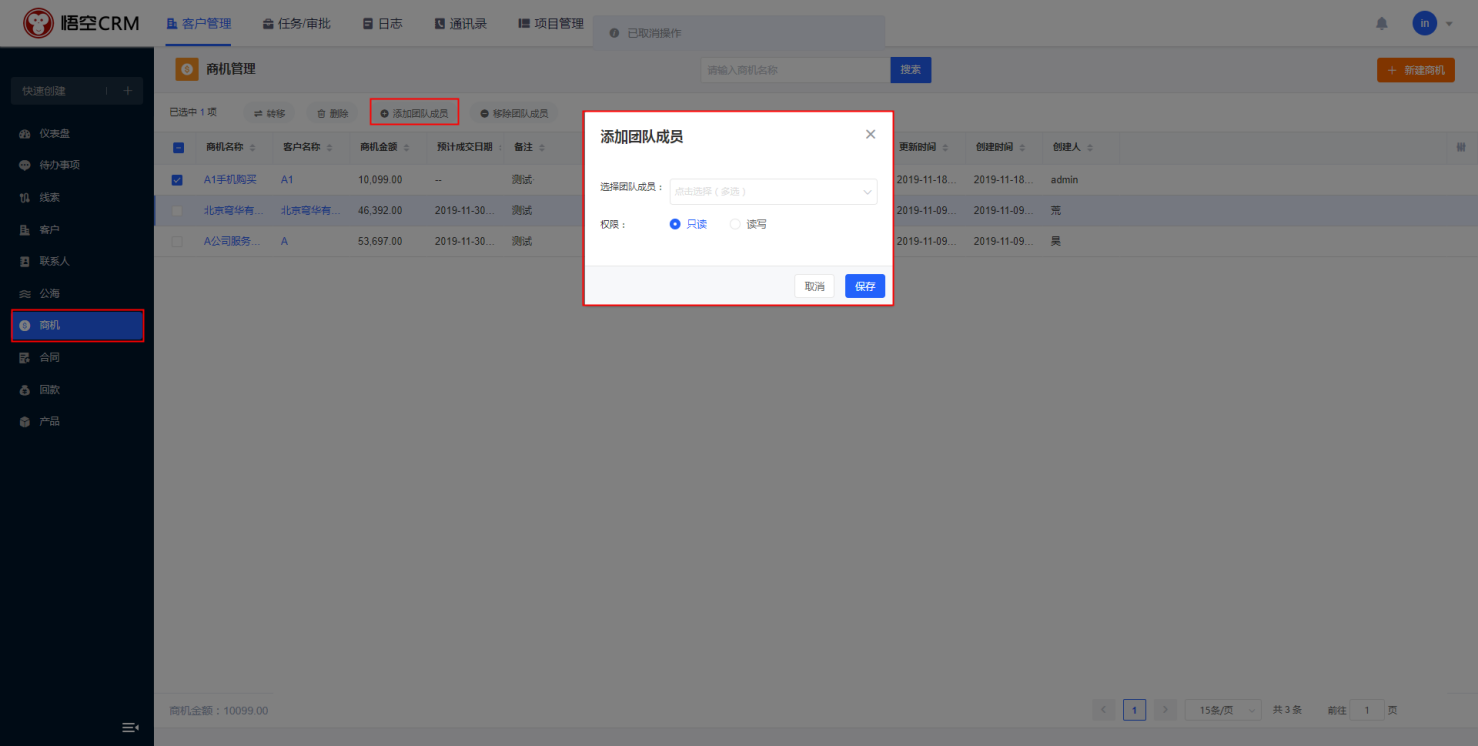Open the 北京穹华有 opportunity name link
The height and width of the screenshot is (746, 1478).
tap(234, 211)
